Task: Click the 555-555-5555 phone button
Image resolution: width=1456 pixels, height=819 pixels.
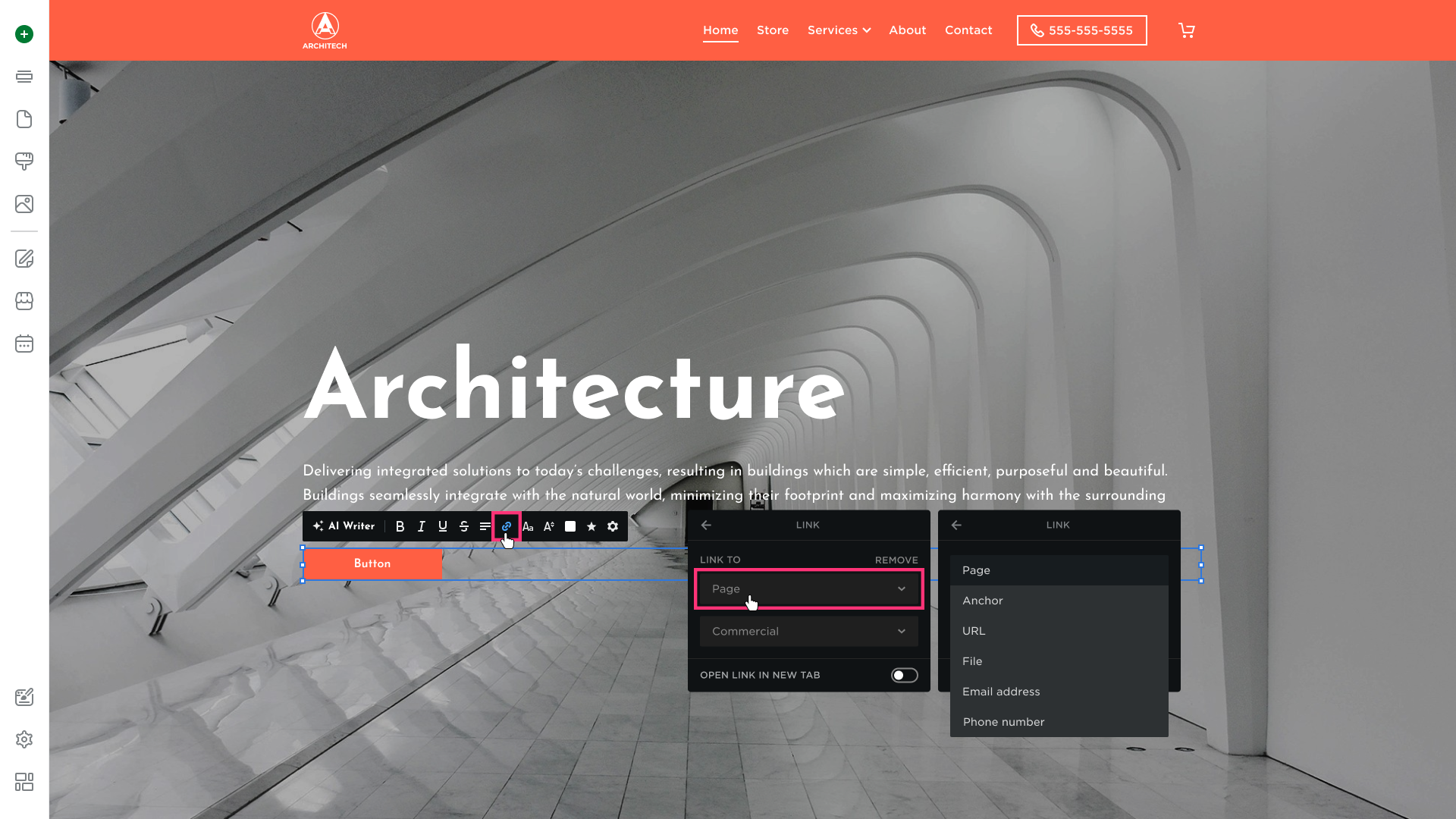Action: coord(1081,30)
